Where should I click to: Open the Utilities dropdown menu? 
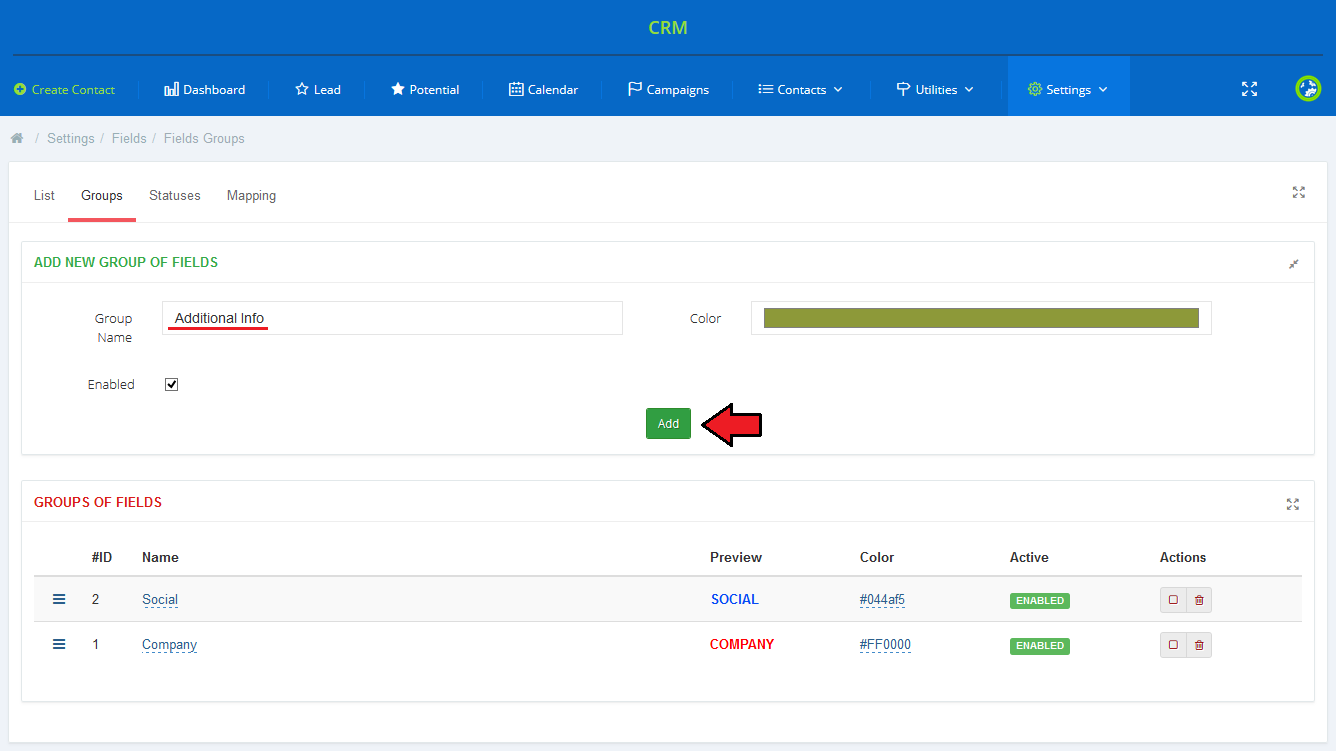(935, 89)
